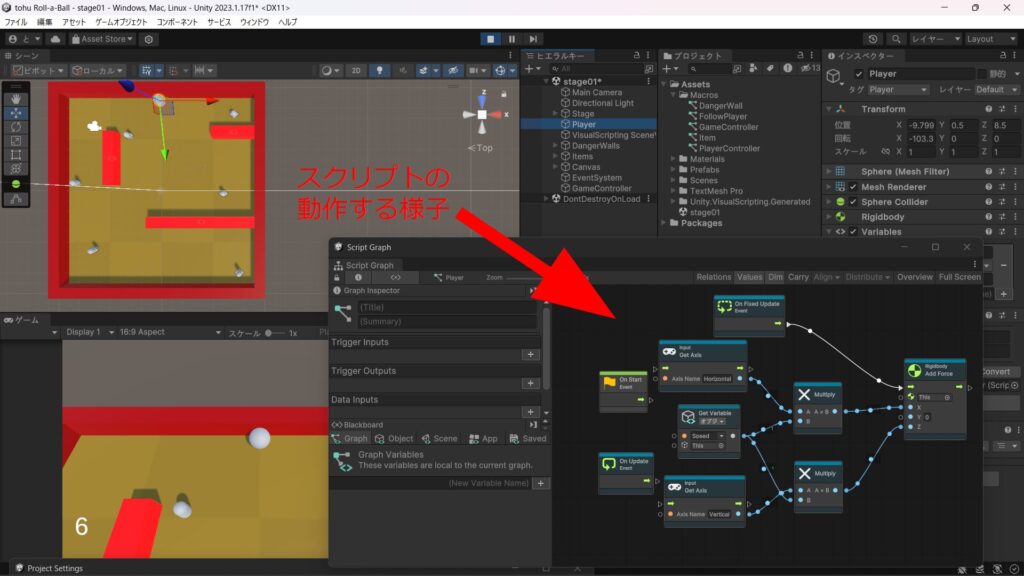The image size is (1024, 576).
Task: Click the green sphere collider edit tool
Action: point(16,184)
